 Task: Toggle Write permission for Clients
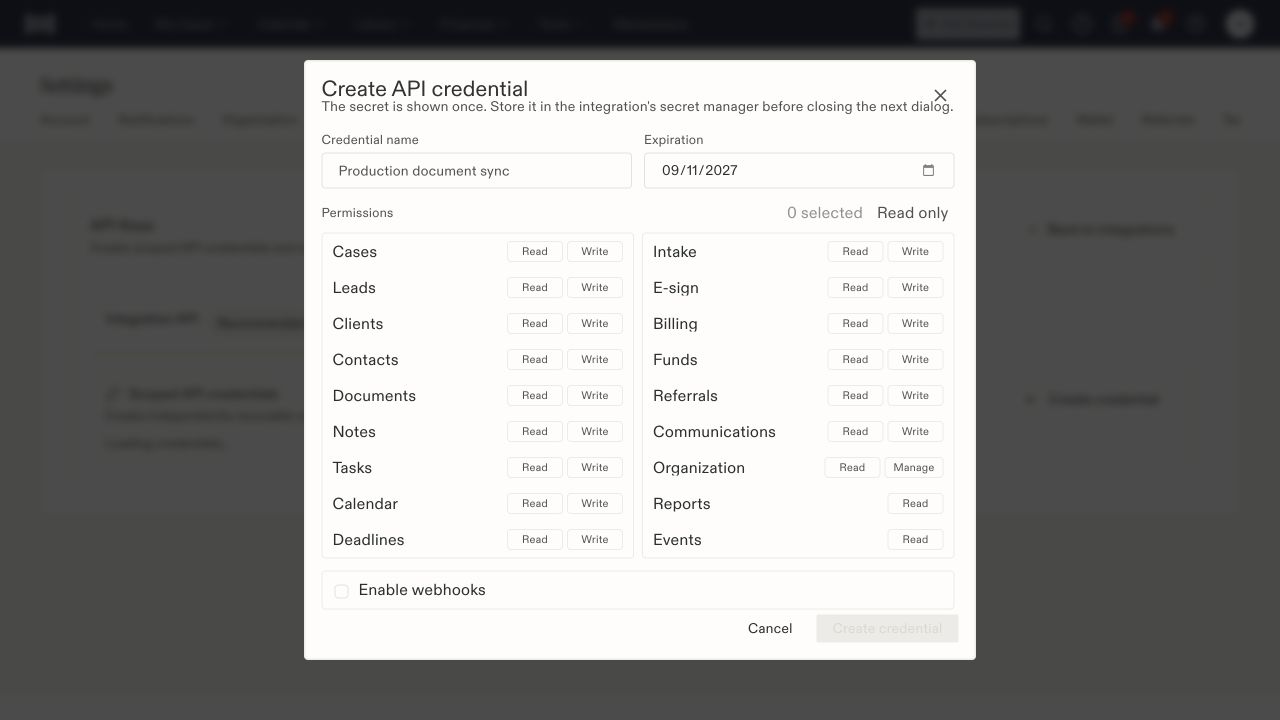(x=595, y=324)
